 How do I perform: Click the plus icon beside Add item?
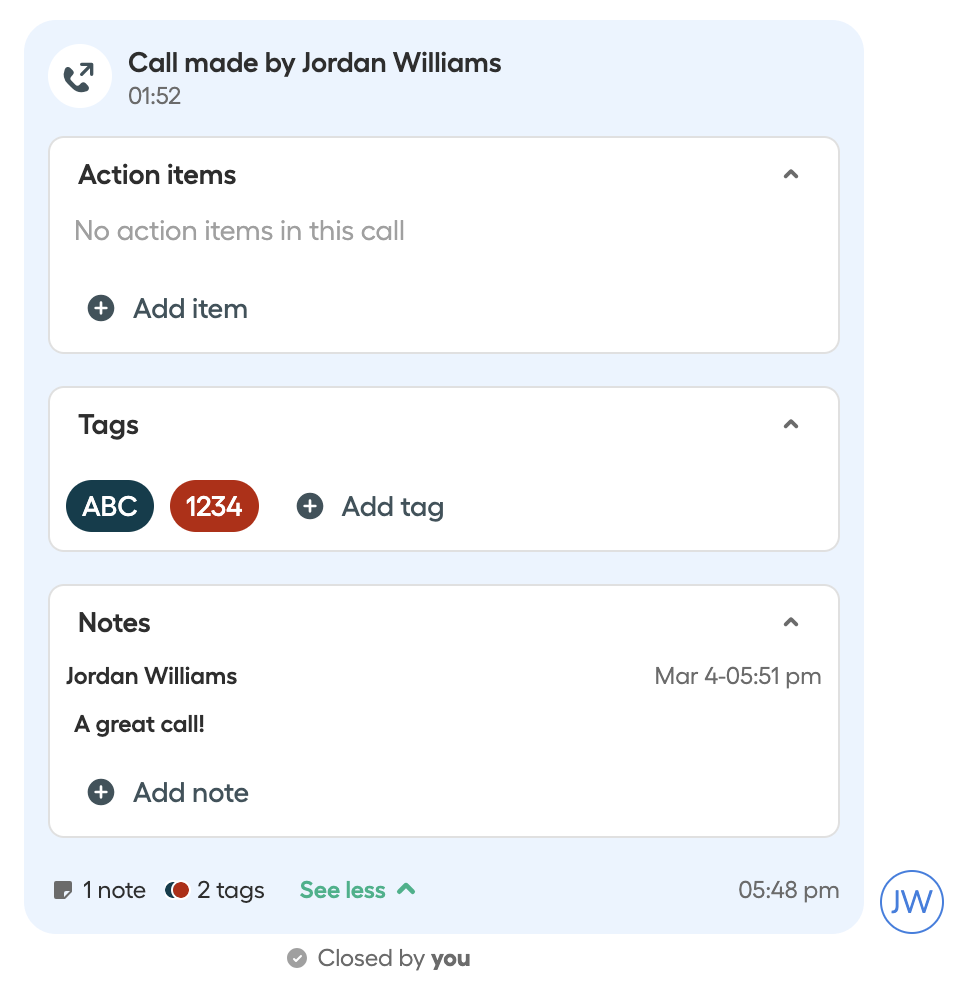click(x=101, y=309)
